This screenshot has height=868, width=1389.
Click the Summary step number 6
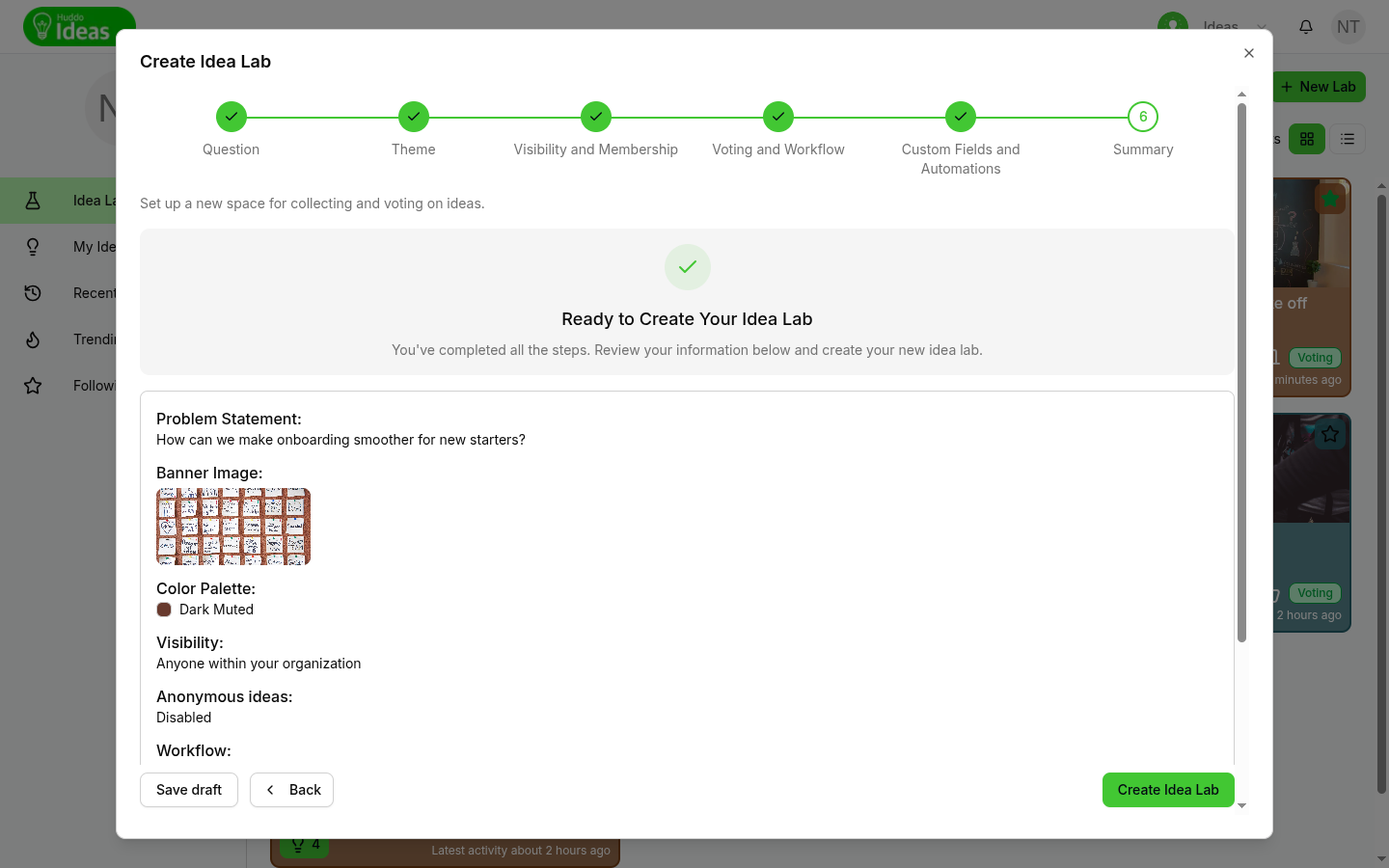(1143, 117)
